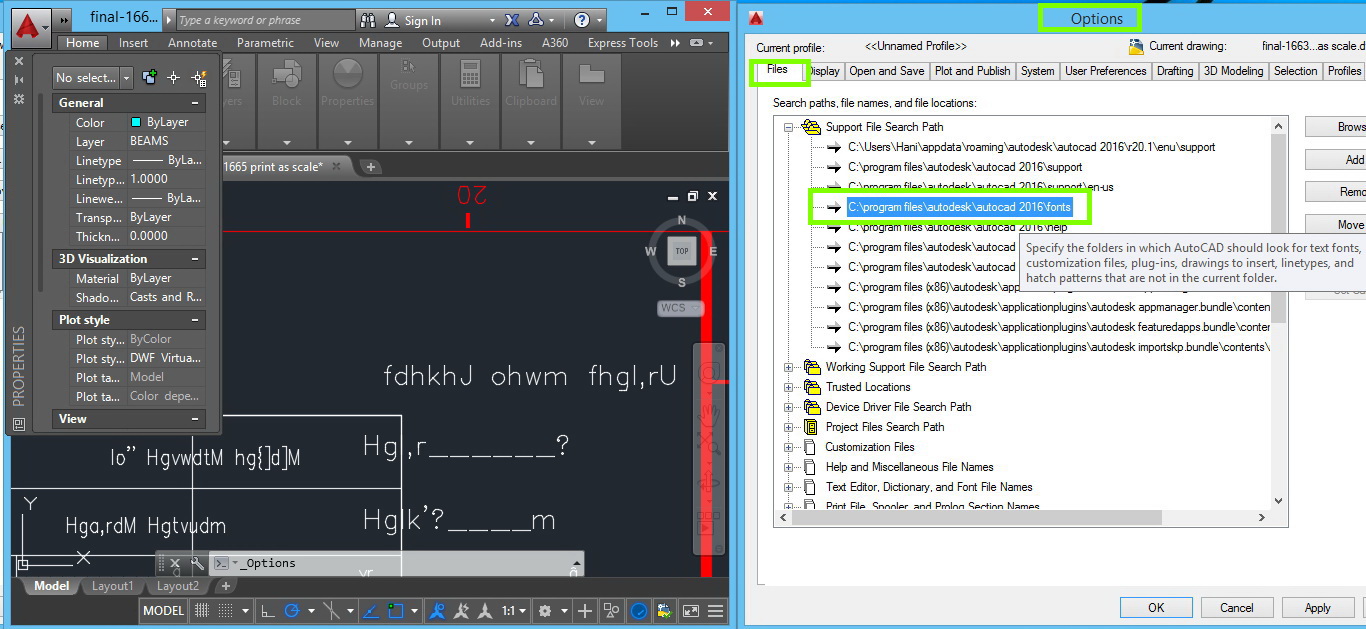The width and height of the screenshot is (1366, 629).
Task: Expand the Trusted Locations node
Action: point(789,387)
